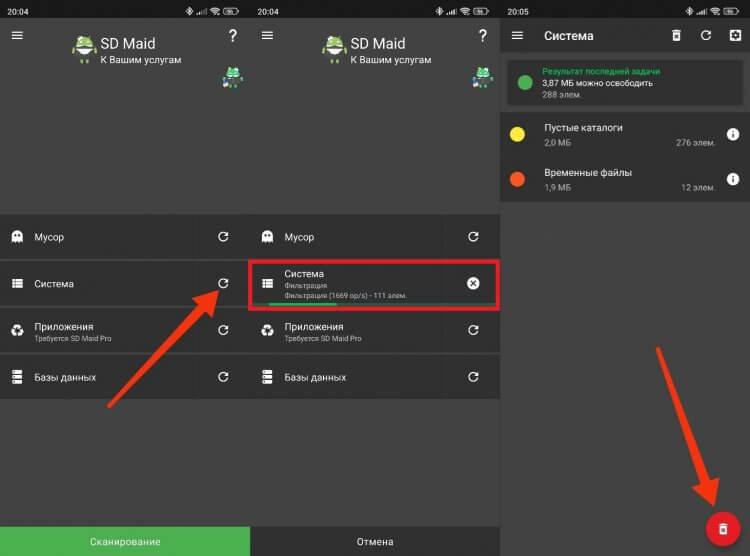The height and width of the screenshot is (556, 750).
Task: Tap Wi-Fi status icon in first screen
Action: (215, 11)
